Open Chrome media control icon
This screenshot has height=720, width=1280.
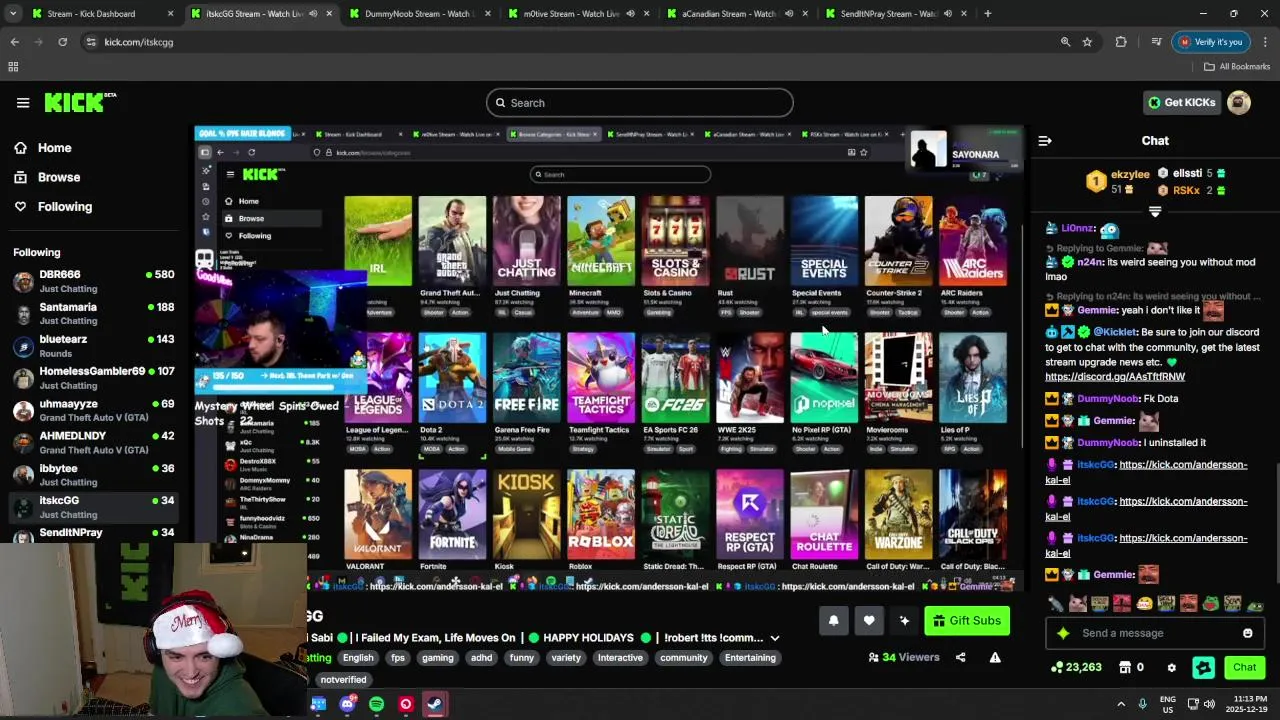click(x=1156, y=42)
